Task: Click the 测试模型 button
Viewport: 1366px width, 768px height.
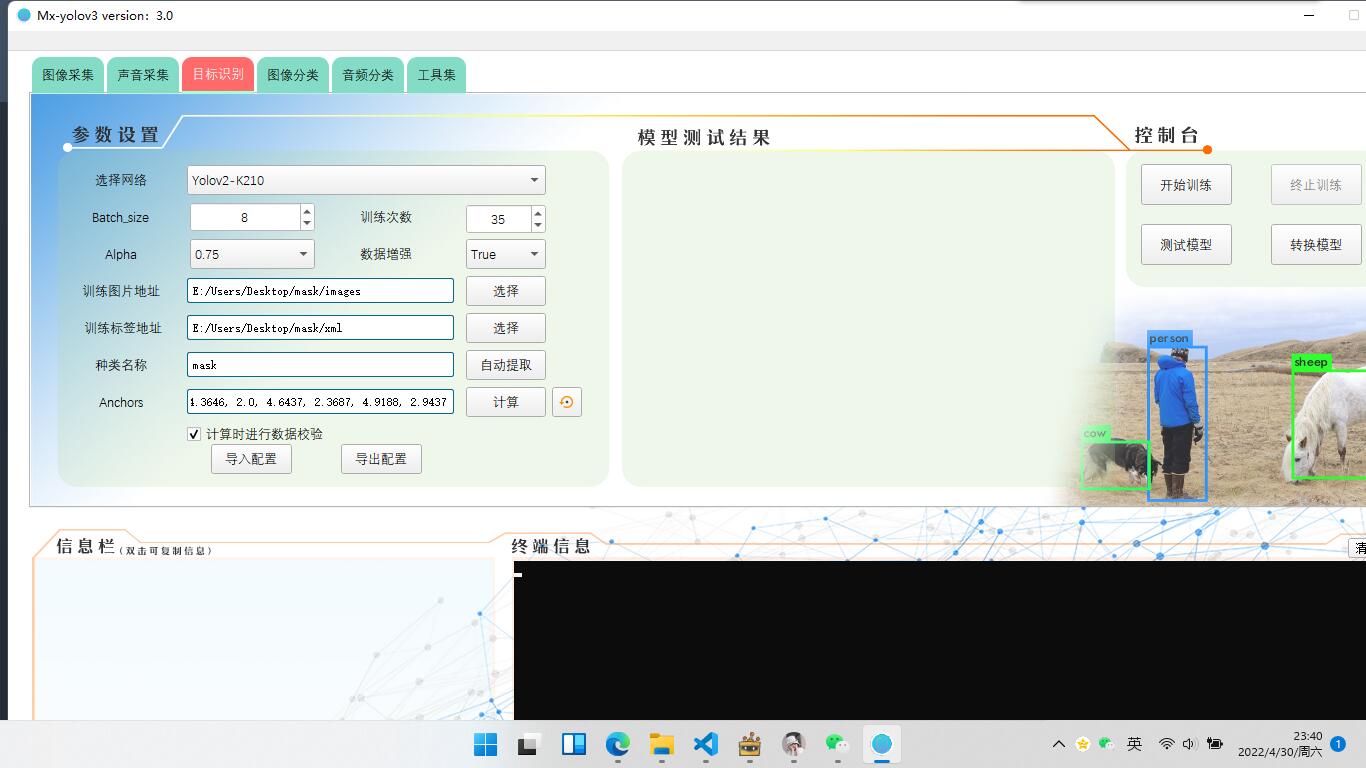Action: tap(1186, 245)
